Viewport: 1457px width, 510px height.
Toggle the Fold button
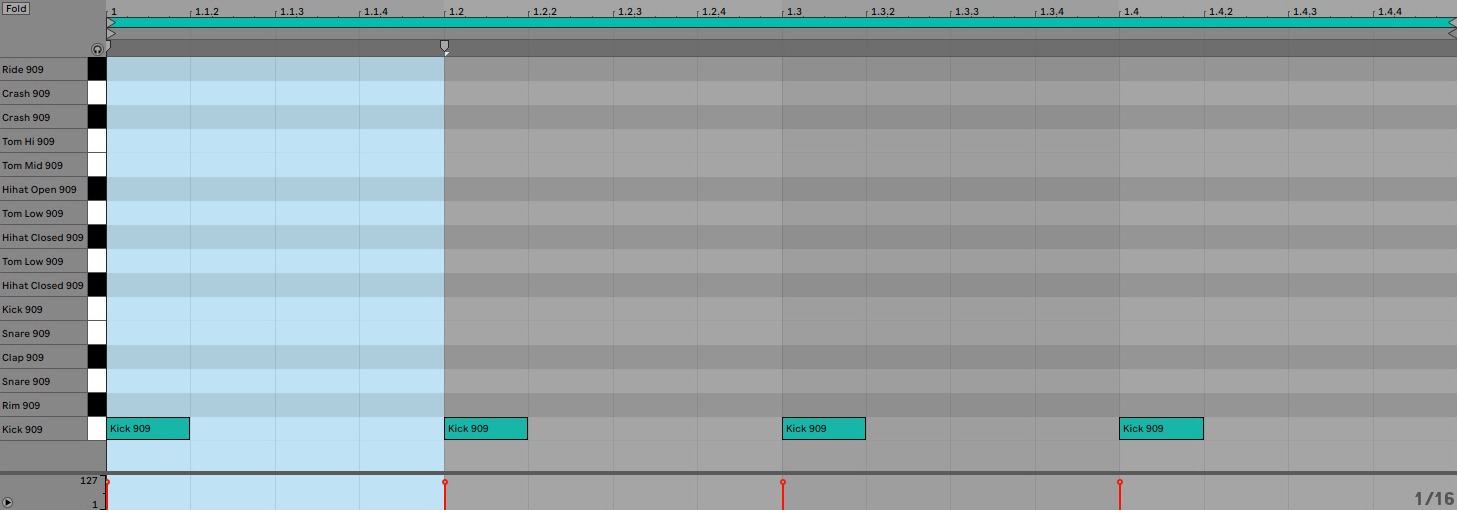(x=16, y=9)
